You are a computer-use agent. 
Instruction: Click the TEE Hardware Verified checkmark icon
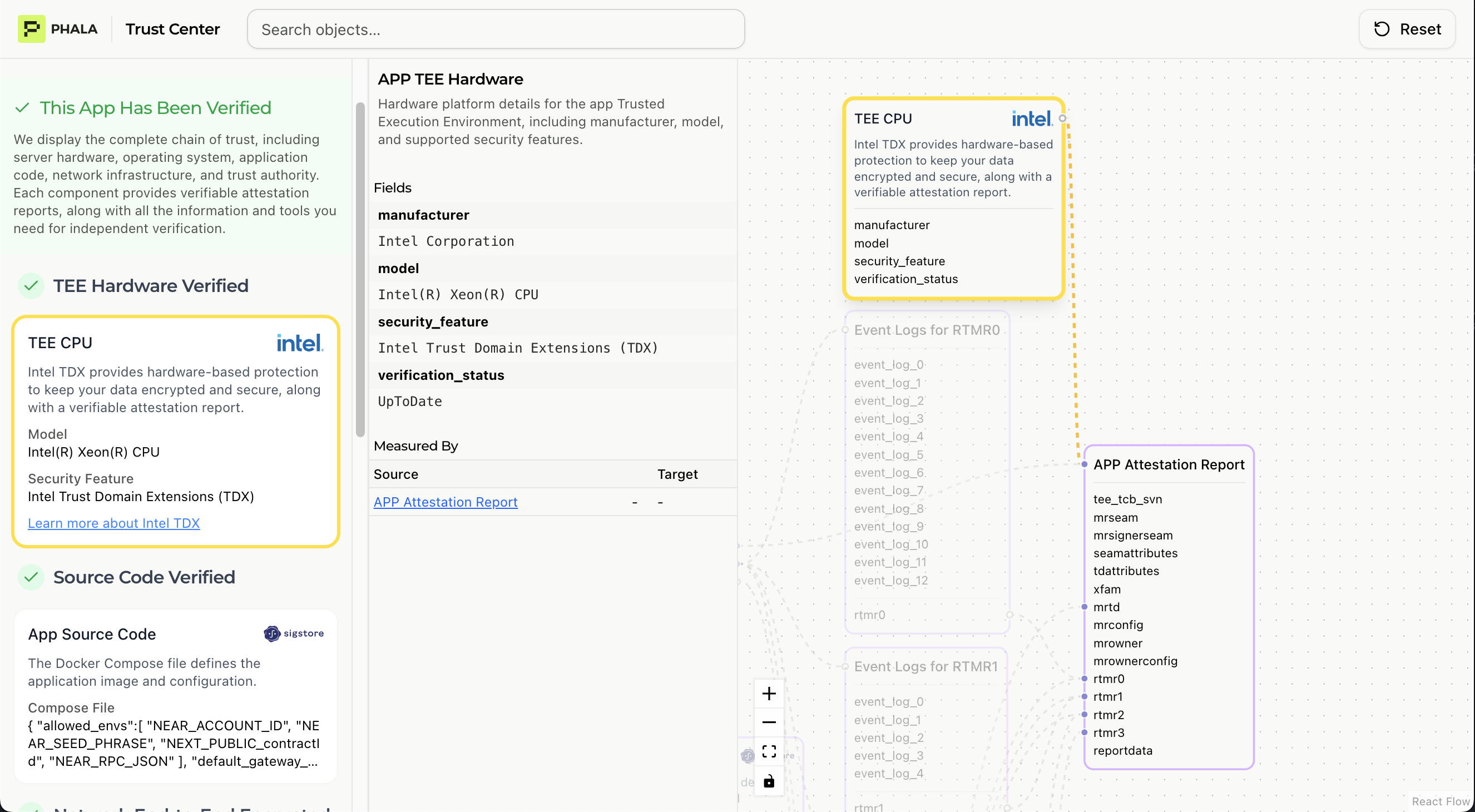(32, 285)
